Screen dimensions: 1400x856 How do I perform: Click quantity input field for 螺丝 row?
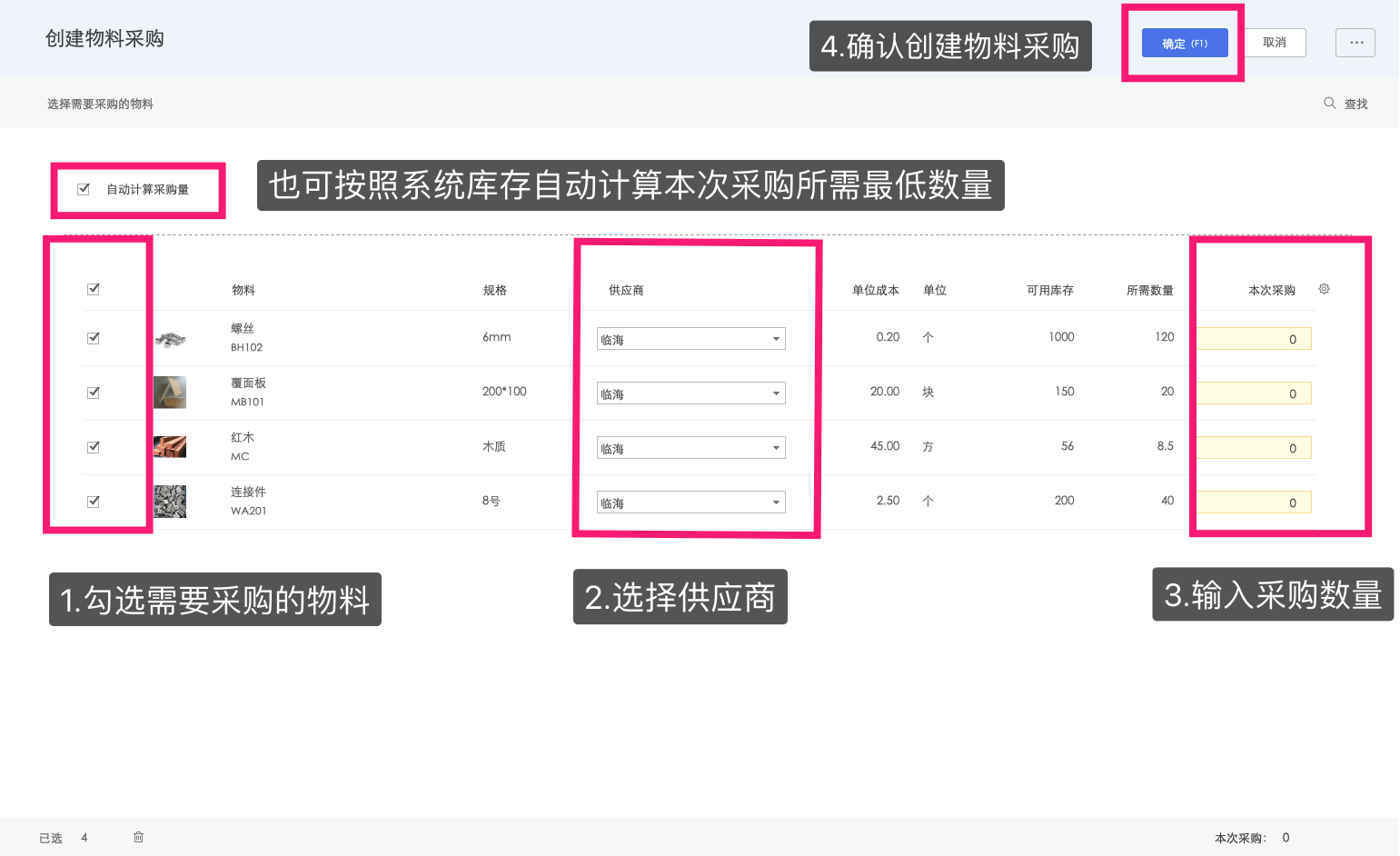(x=1254, y=338)
